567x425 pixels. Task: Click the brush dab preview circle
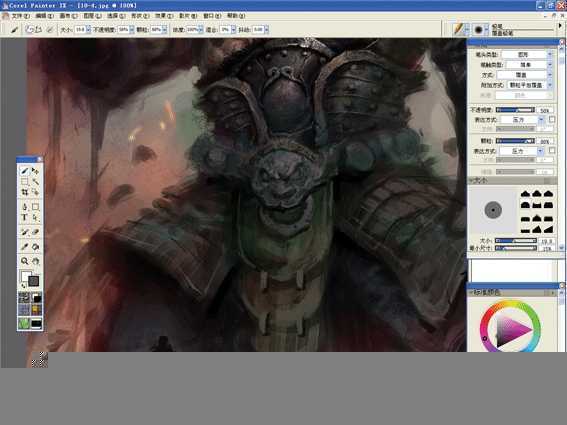click(x=493, y=210)
